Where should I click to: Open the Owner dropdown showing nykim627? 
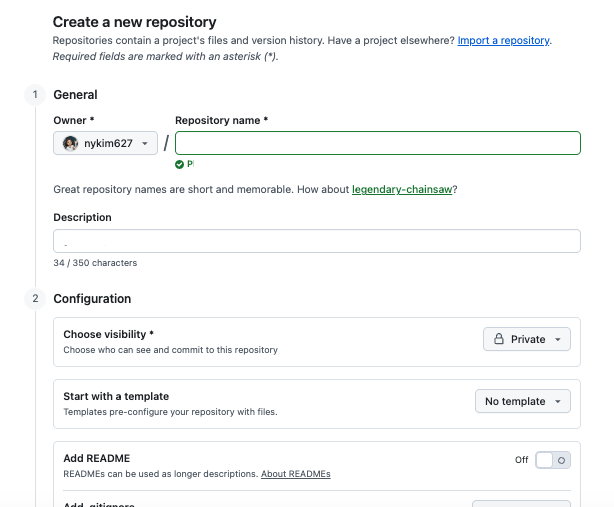pyautogui.click(x=105, y=143)
